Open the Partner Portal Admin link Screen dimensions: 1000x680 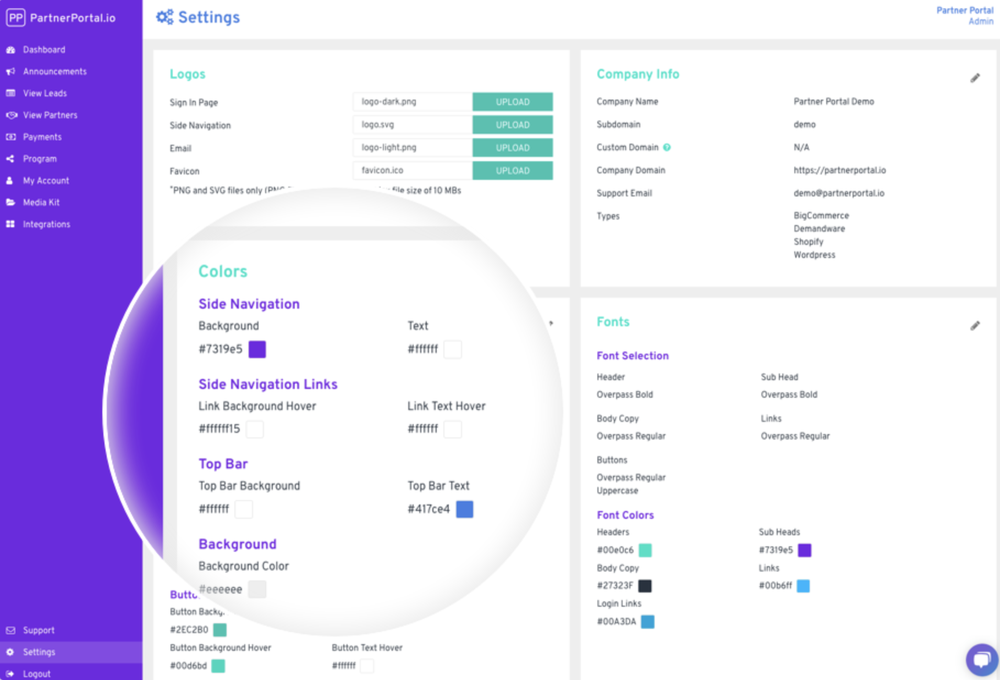(965, 15)
